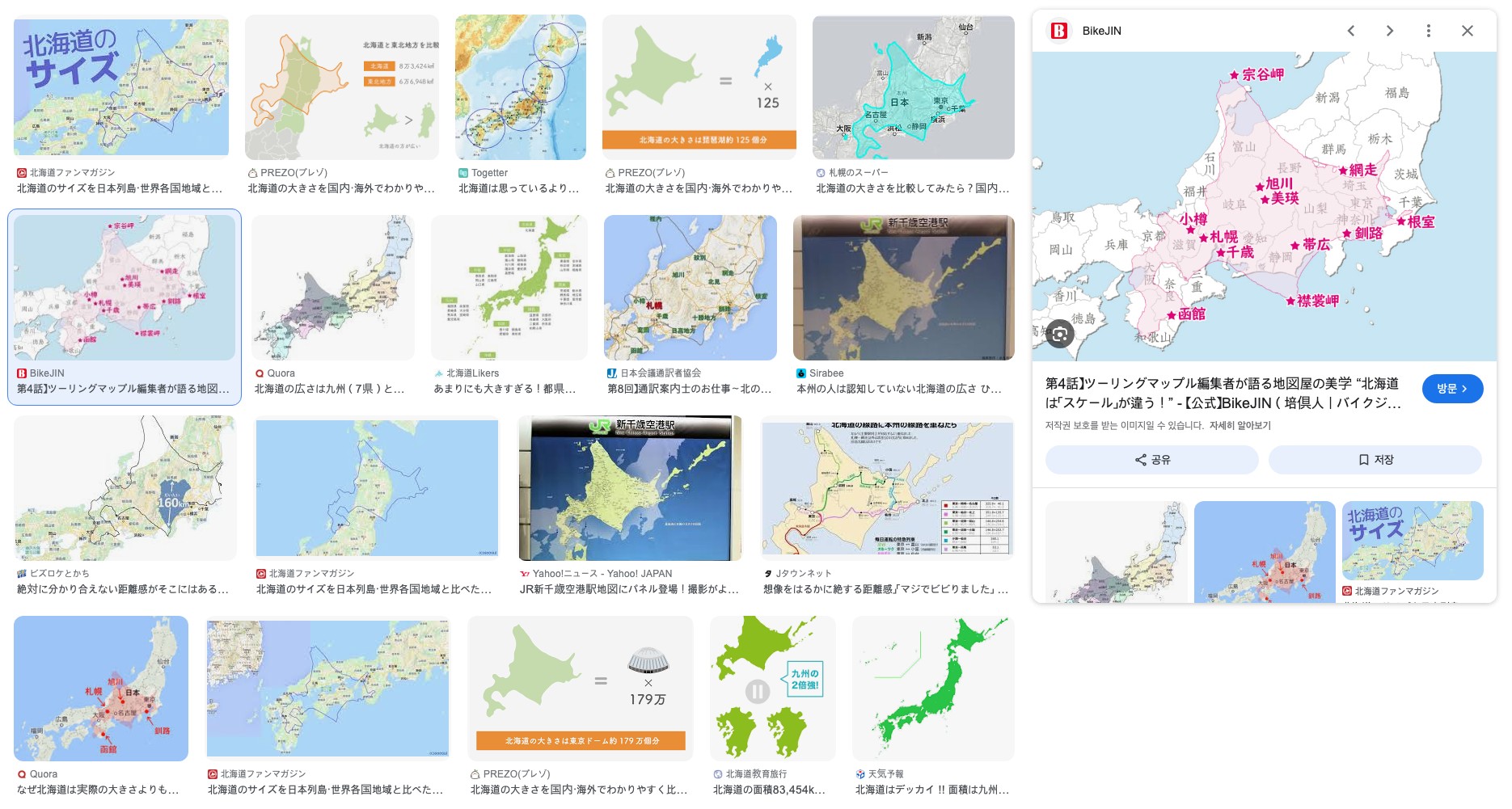Open the BikeJIN article title link
Image resolution: width=1512 pixels, height=809 pixels.
(1223, 393)
